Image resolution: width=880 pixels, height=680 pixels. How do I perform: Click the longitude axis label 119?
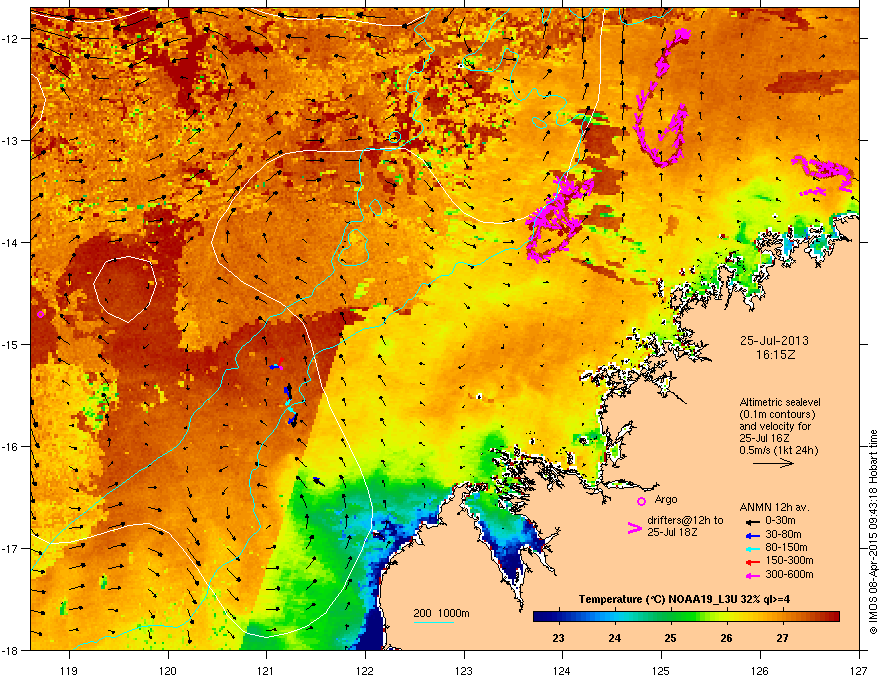click(70, 670)
